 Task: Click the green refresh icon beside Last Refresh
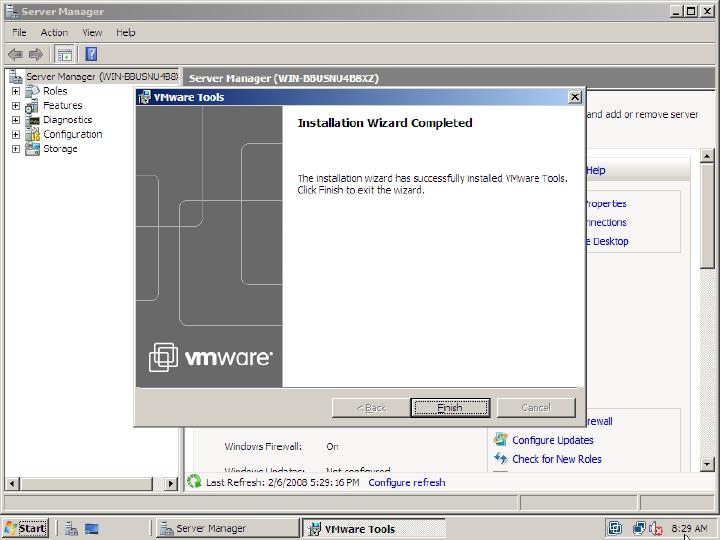click(194, 482)
